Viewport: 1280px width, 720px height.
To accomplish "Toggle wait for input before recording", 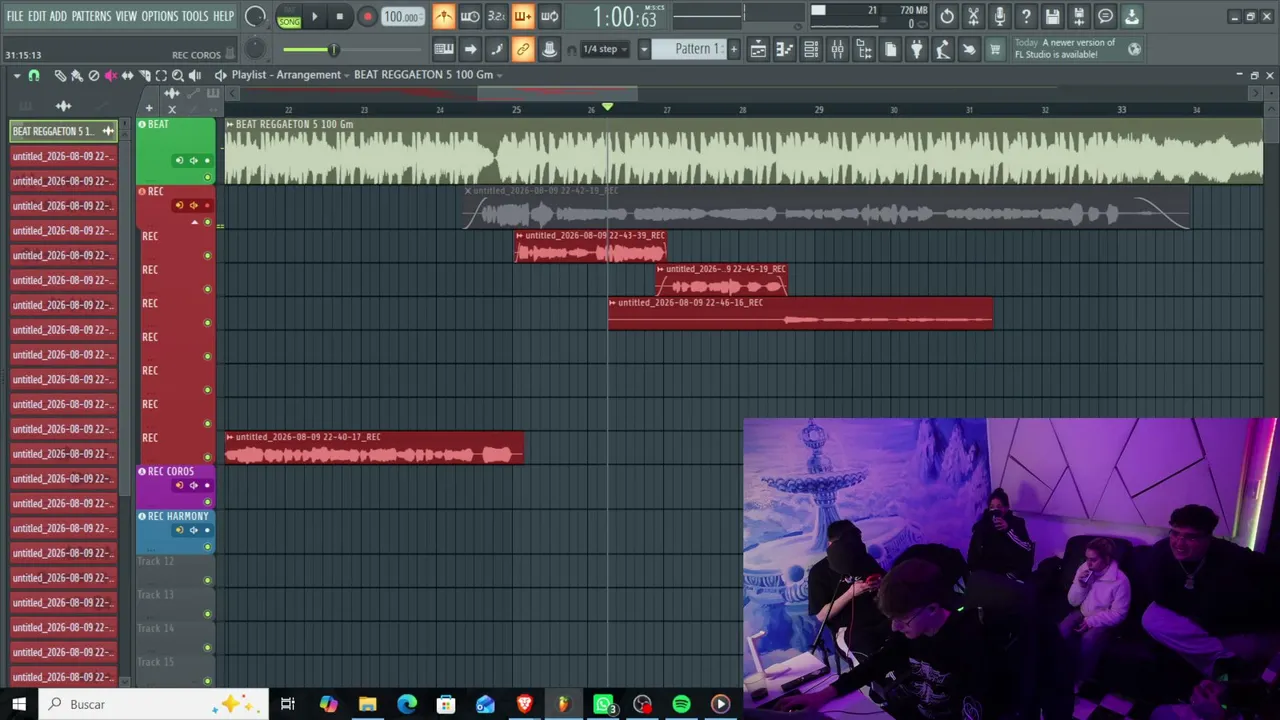I will click(x=470, y=16).
